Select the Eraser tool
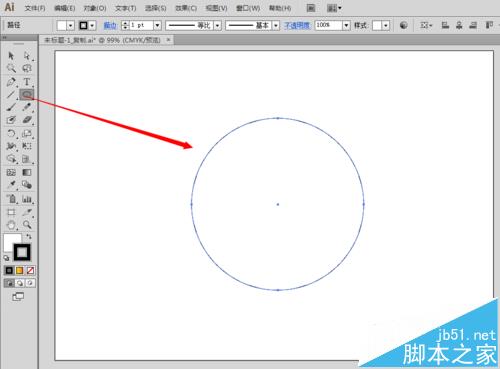500x369 pixels. [x=27, y=120]
